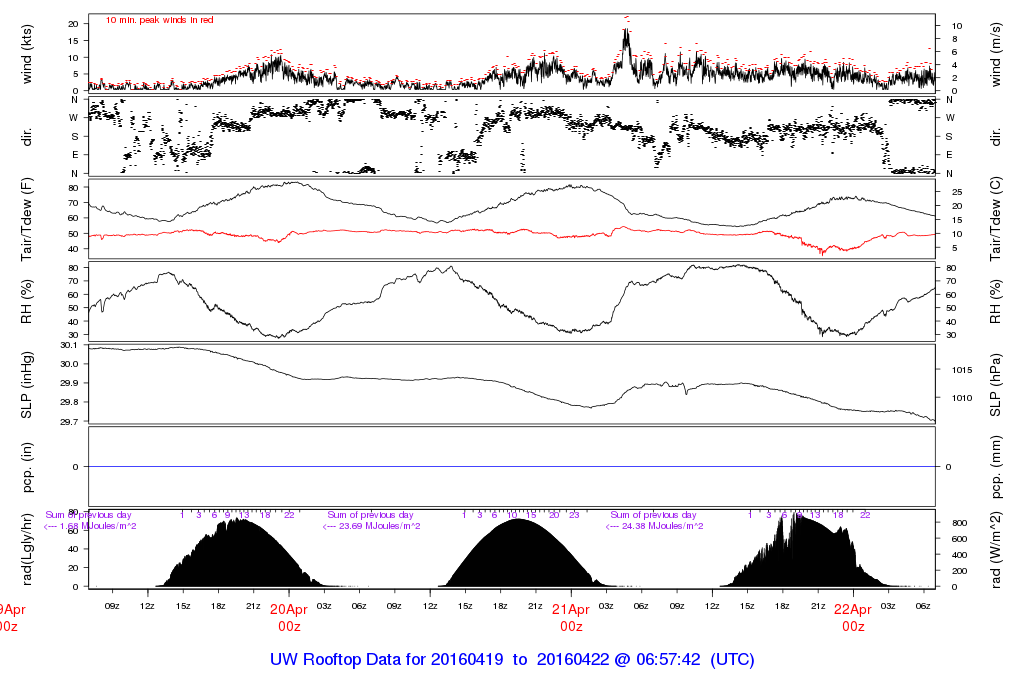Screen dimensions: 1024x700
Task: Click the '20Apr 00z' date marker
Action: 289,618
